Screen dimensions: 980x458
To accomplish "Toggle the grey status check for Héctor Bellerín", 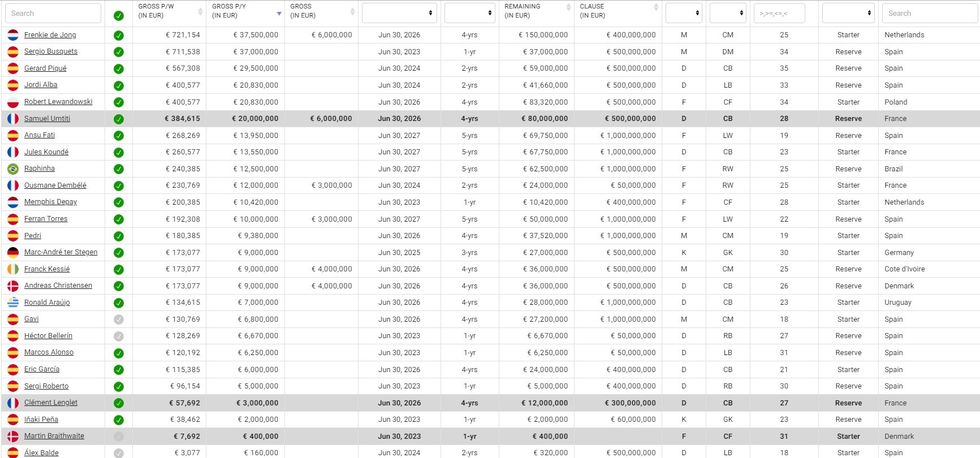I will 119,336.
